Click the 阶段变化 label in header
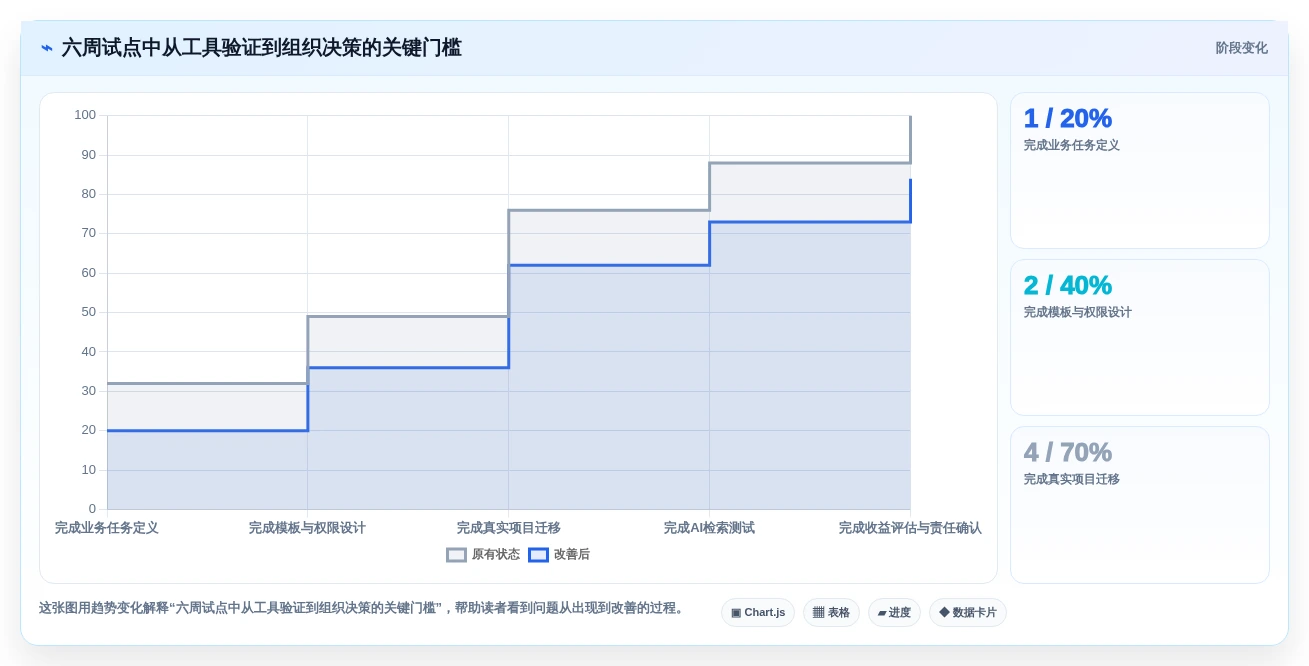Screen dimensions: 1309x666 1241,48
